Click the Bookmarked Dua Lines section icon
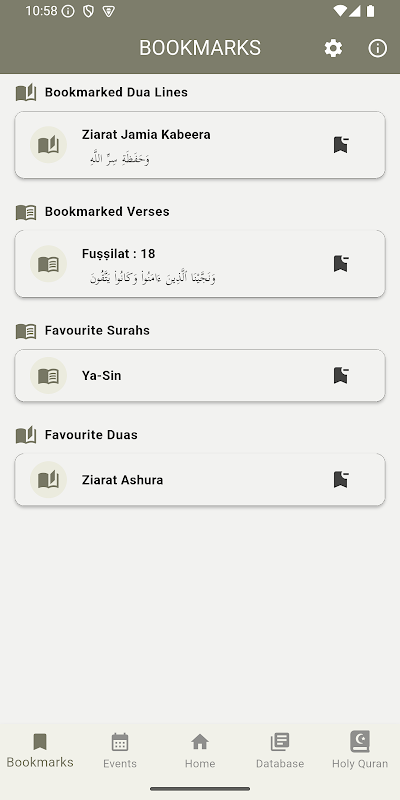 point(26,92)
